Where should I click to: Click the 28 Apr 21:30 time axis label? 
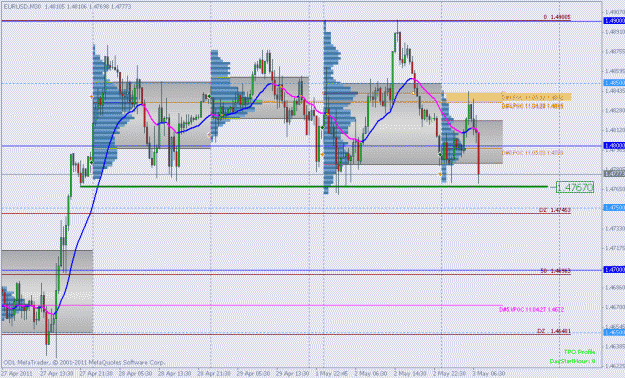point(214,374)
